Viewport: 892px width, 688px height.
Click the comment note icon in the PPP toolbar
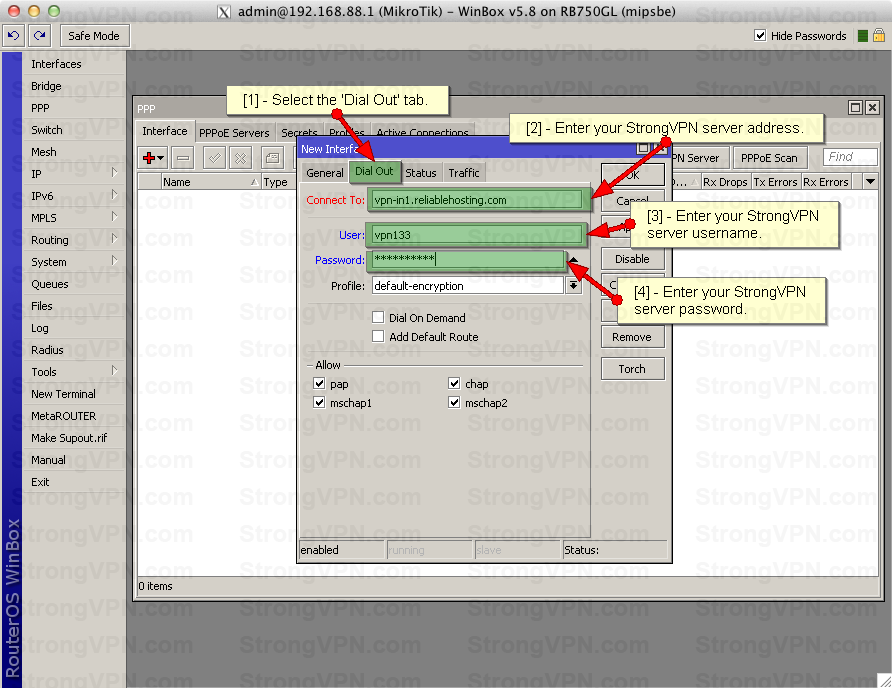pyautogui.click(x=271, y=158)
